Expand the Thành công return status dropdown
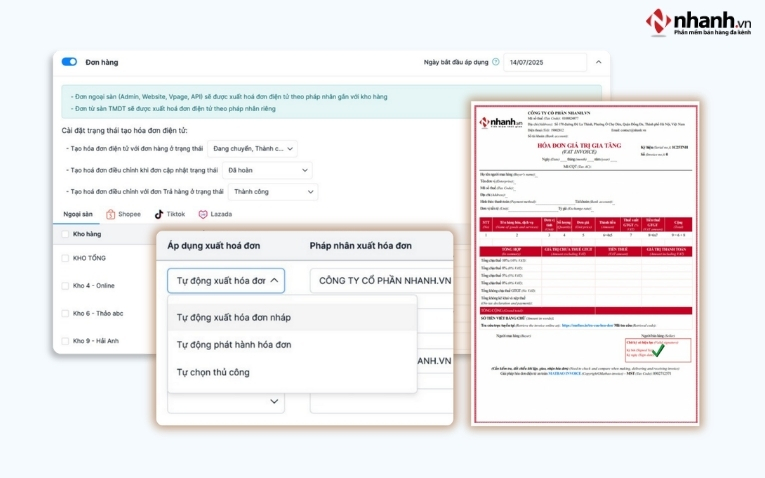This screenshot has height=478, width=765. [x=271, y=192]
